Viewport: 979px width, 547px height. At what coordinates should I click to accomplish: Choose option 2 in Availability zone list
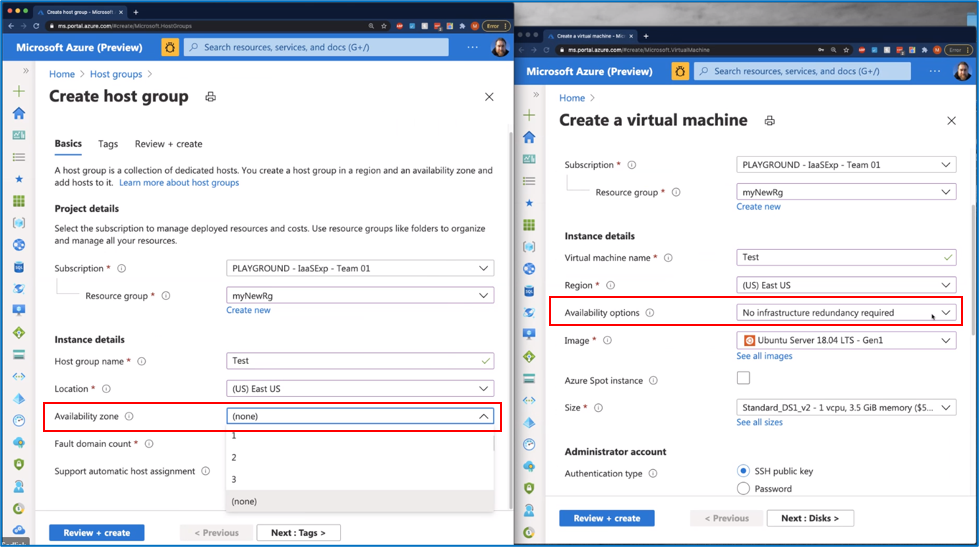coord(360,458)
